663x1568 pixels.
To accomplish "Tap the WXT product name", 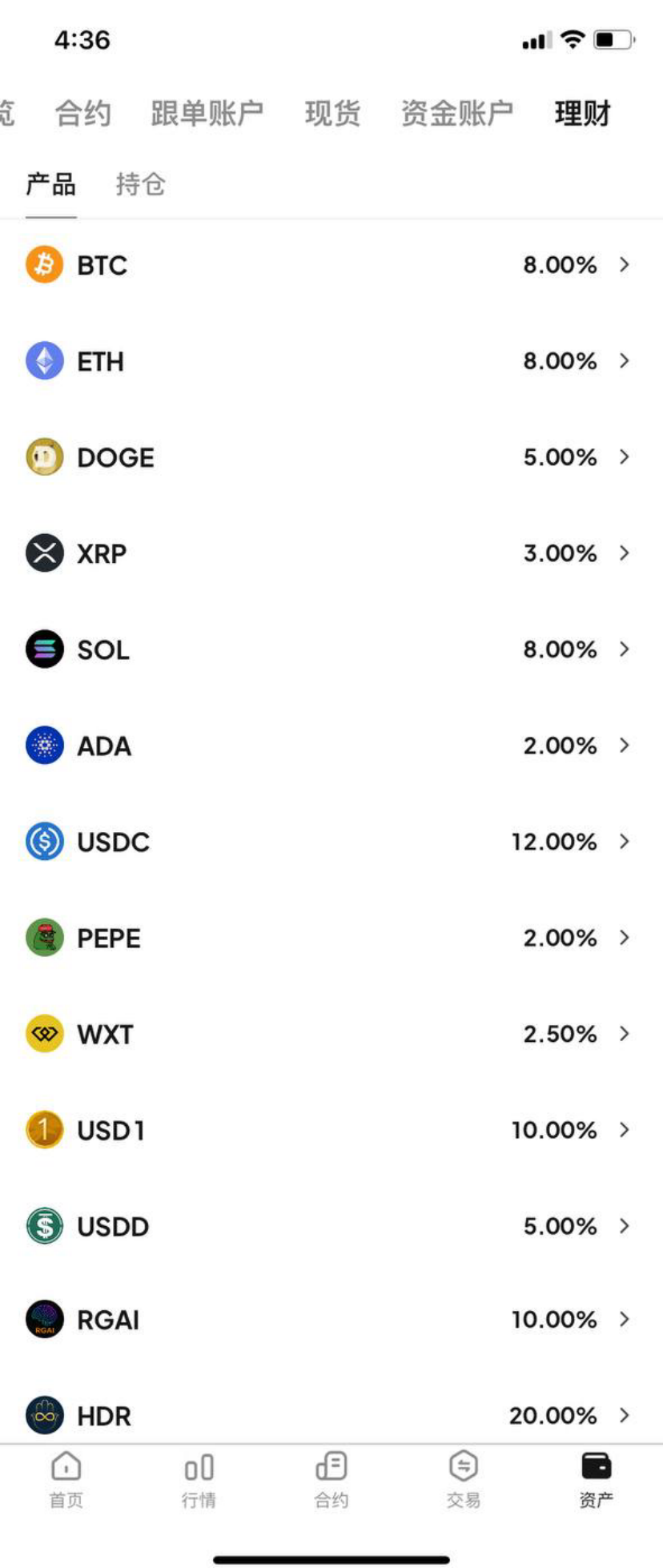I will pos(105,1034).
